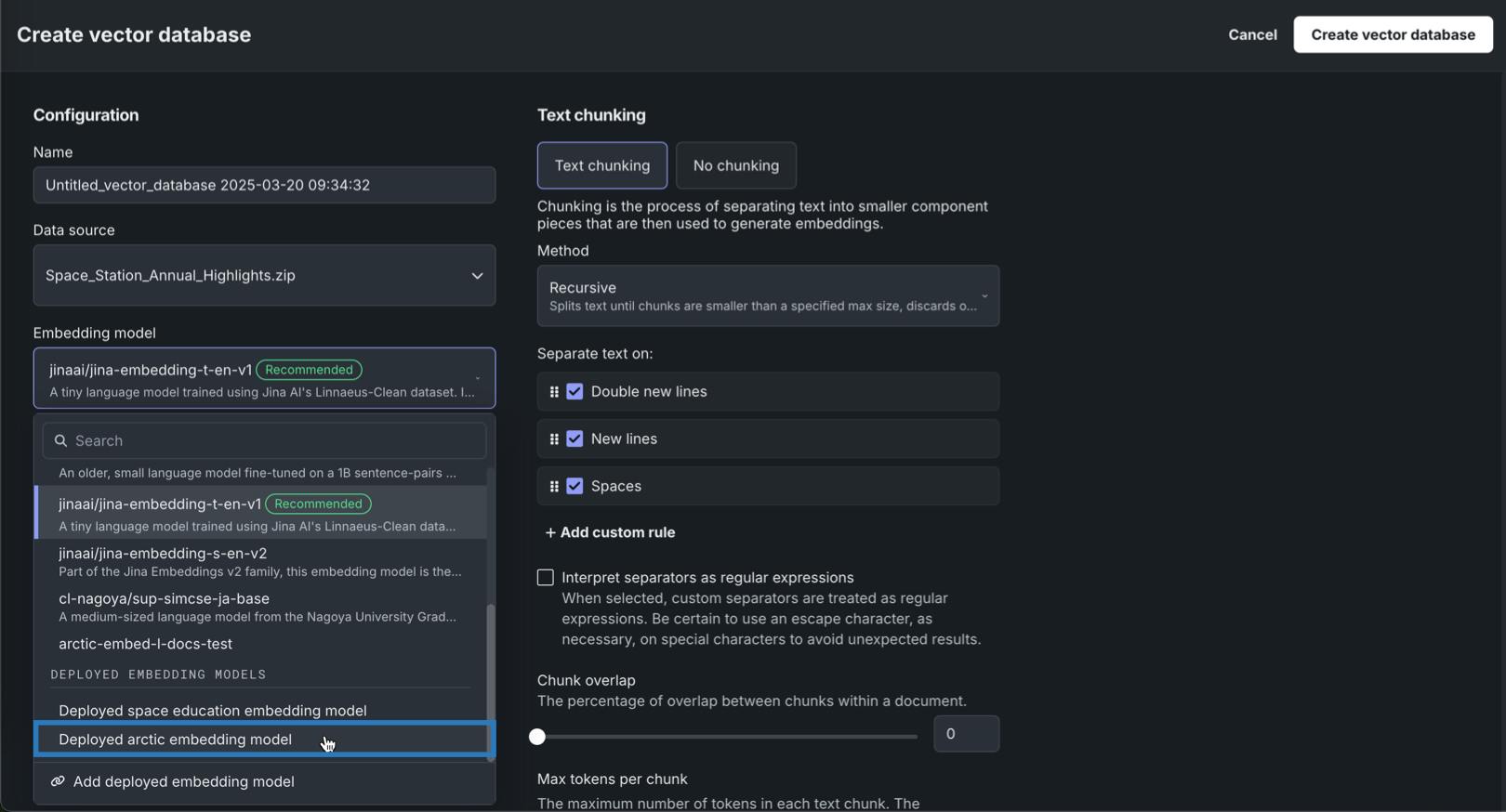
Task: Switch to the No chunking tab
Action: [735, 165]
